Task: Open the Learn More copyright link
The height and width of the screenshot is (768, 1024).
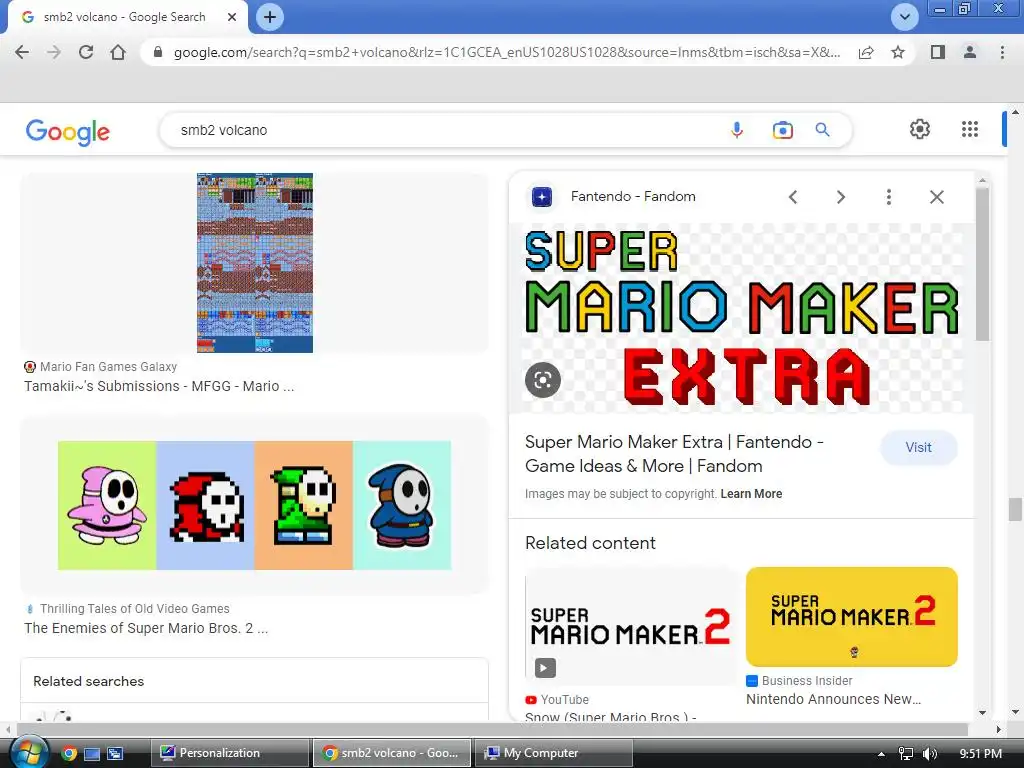Action: [x=751, y=494]
